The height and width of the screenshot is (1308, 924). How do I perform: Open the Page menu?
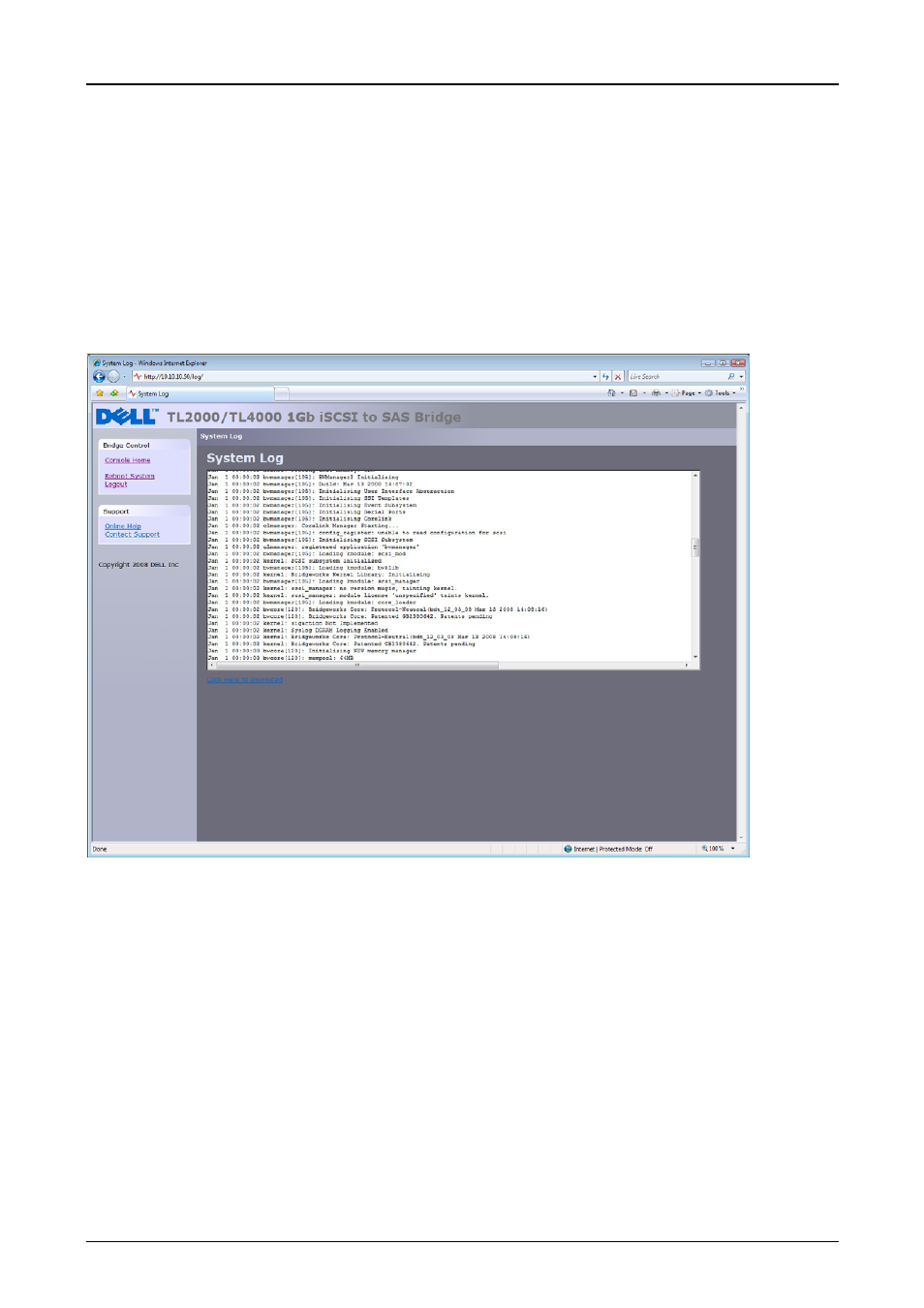(x=686, y=393)
